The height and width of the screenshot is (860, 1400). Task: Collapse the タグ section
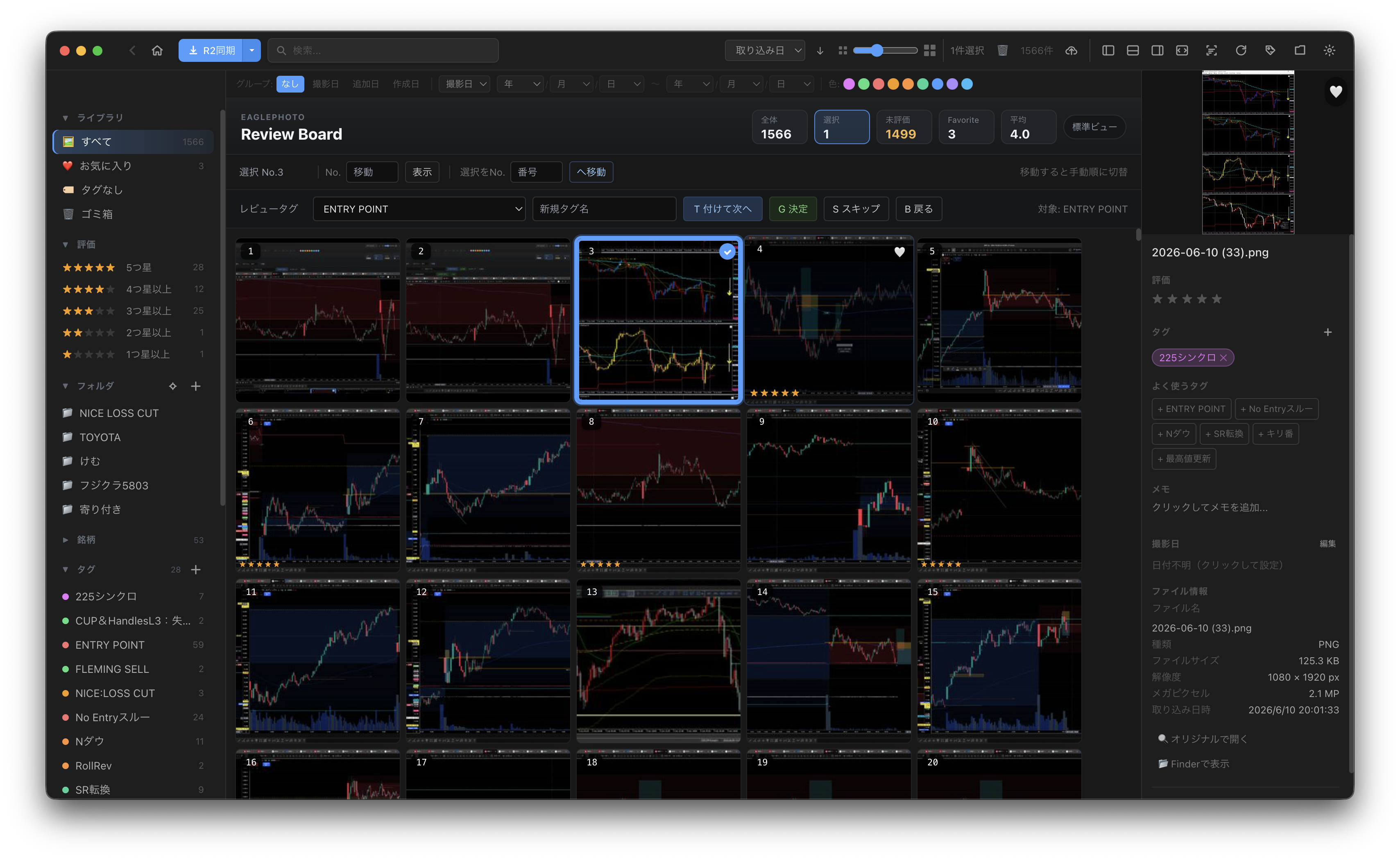(66, 569)
